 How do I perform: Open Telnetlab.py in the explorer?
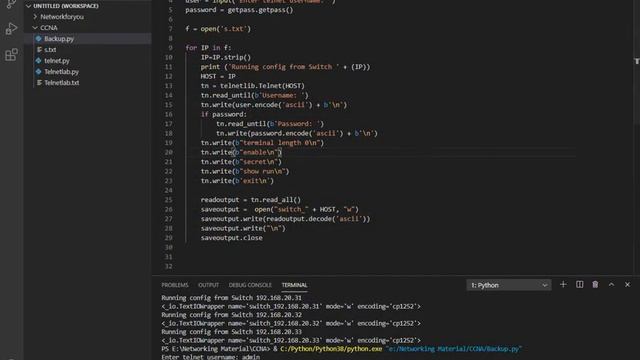pyautogui.click(x=61, y=72)
